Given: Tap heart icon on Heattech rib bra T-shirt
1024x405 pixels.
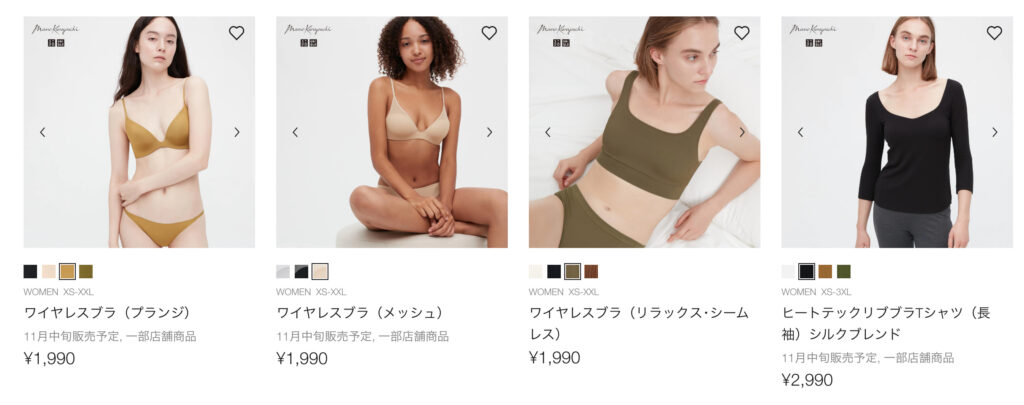Looking at the screenshot, I should tap(994, 33).
